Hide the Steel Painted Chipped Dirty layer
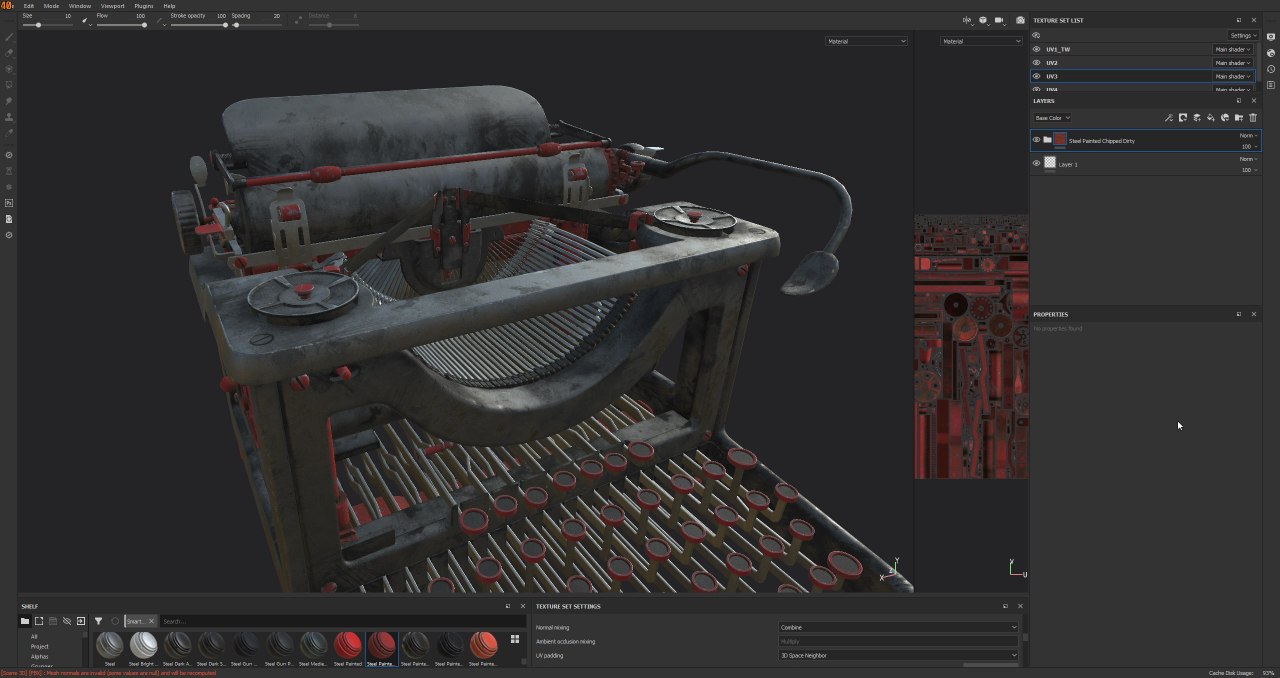 1037,140
